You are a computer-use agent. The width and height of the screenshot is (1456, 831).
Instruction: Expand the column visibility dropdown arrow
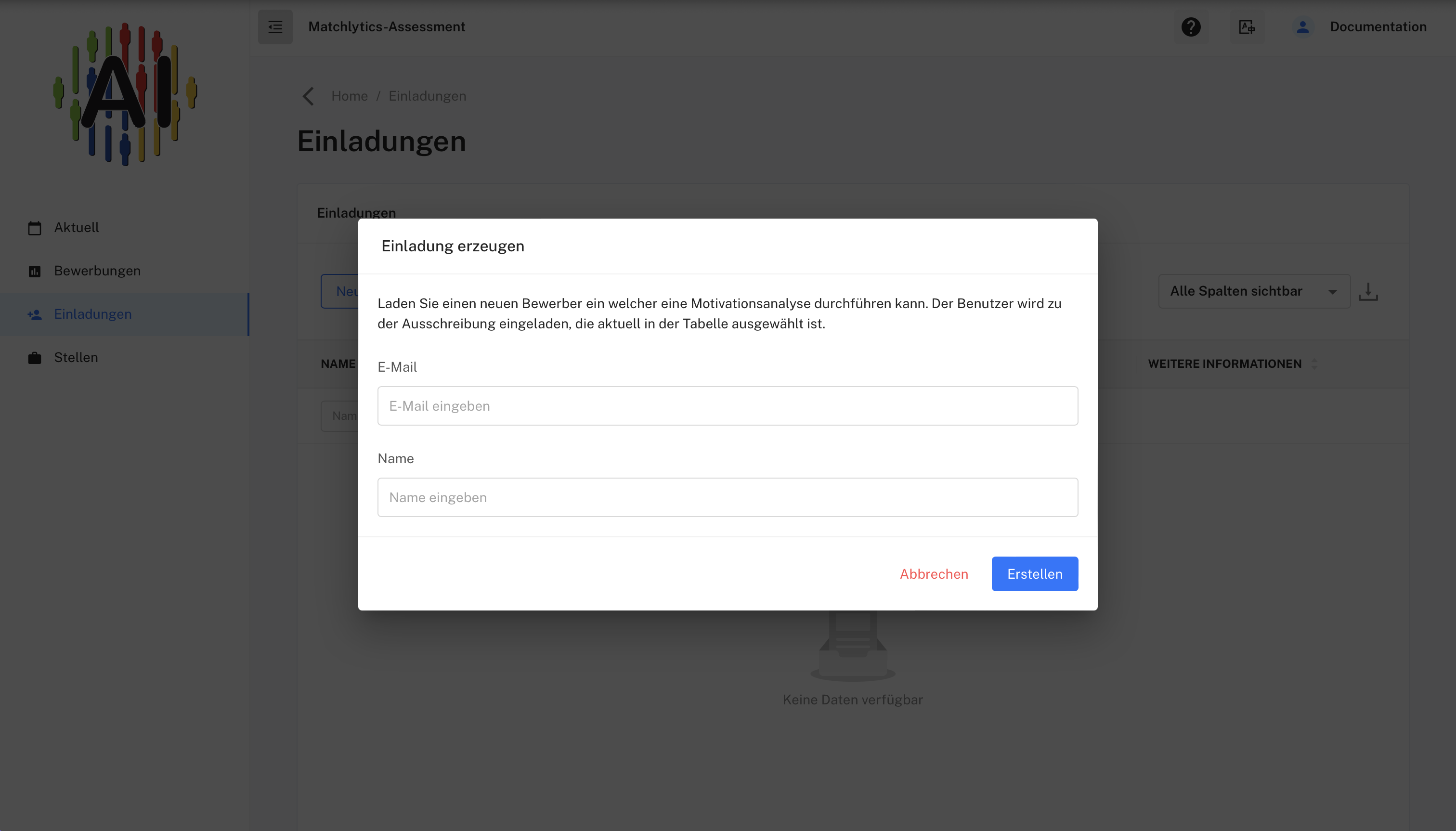(x=1333, y=291)
